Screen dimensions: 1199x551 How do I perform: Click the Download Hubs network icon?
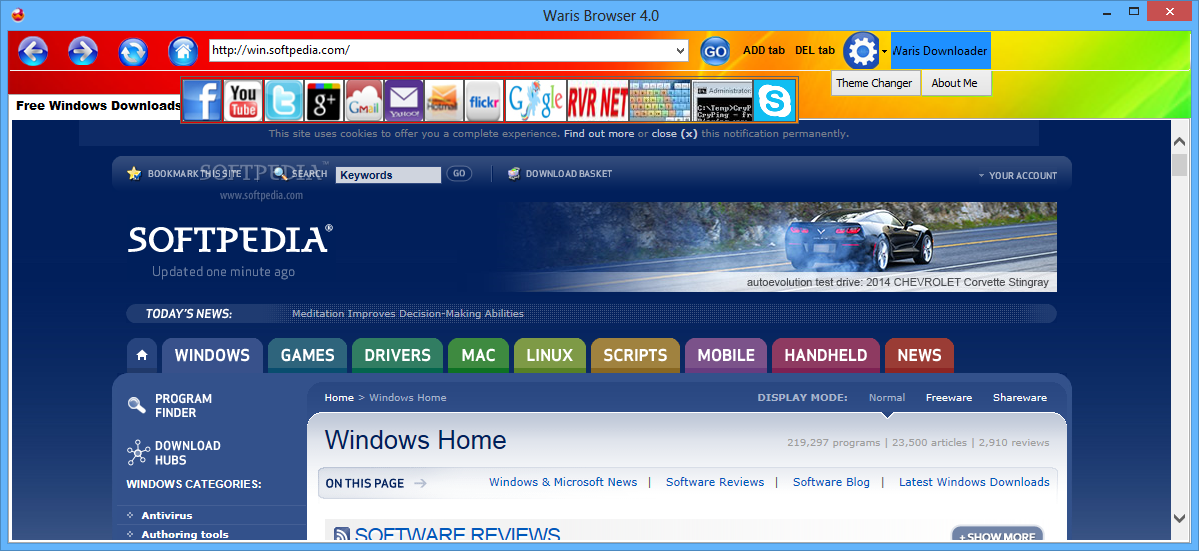click(137, 452)
